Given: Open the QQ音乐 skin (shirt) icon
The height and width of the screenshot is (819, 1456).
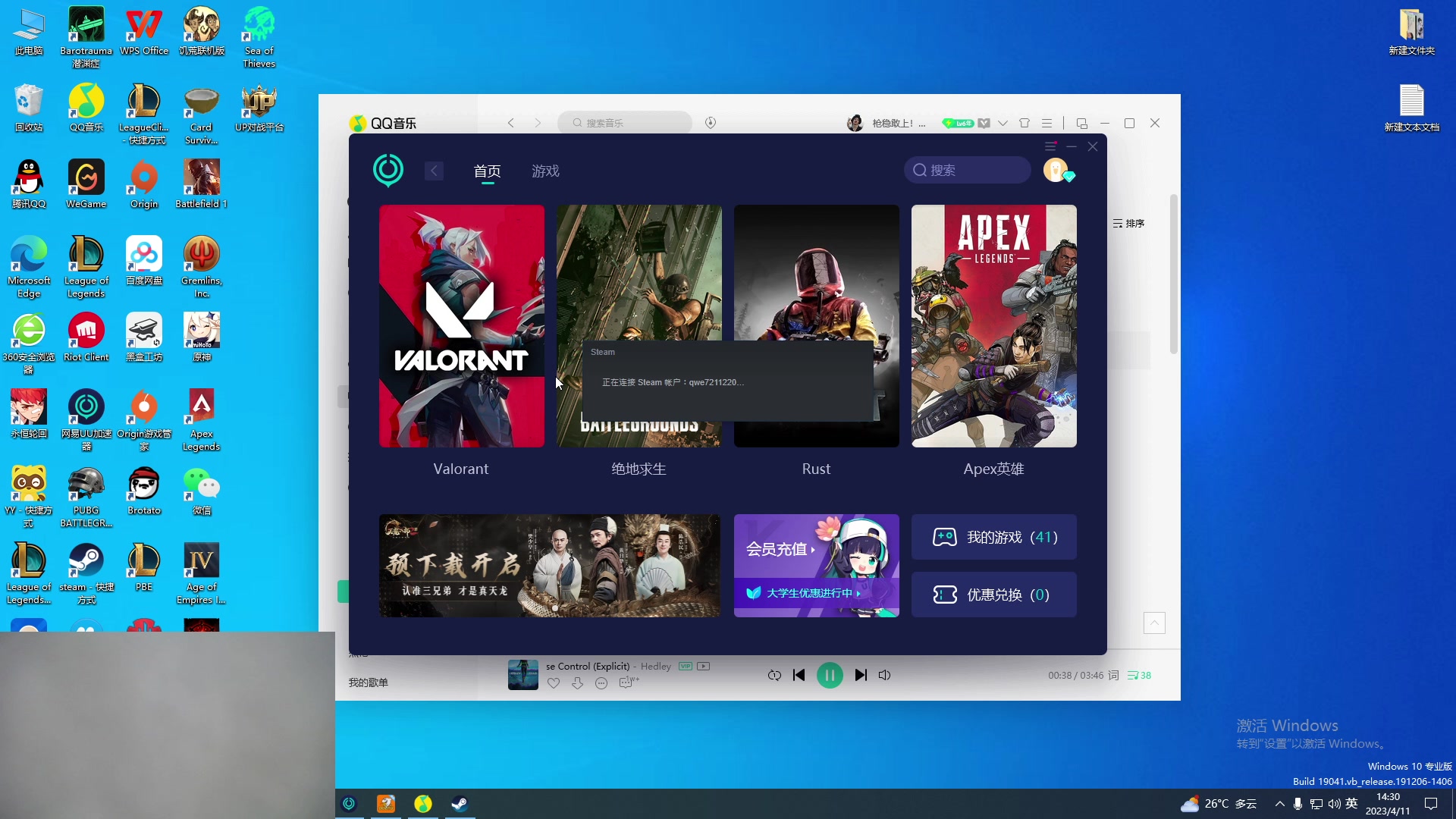Looking at the screenshot, I should click(x=1025, y=123).
